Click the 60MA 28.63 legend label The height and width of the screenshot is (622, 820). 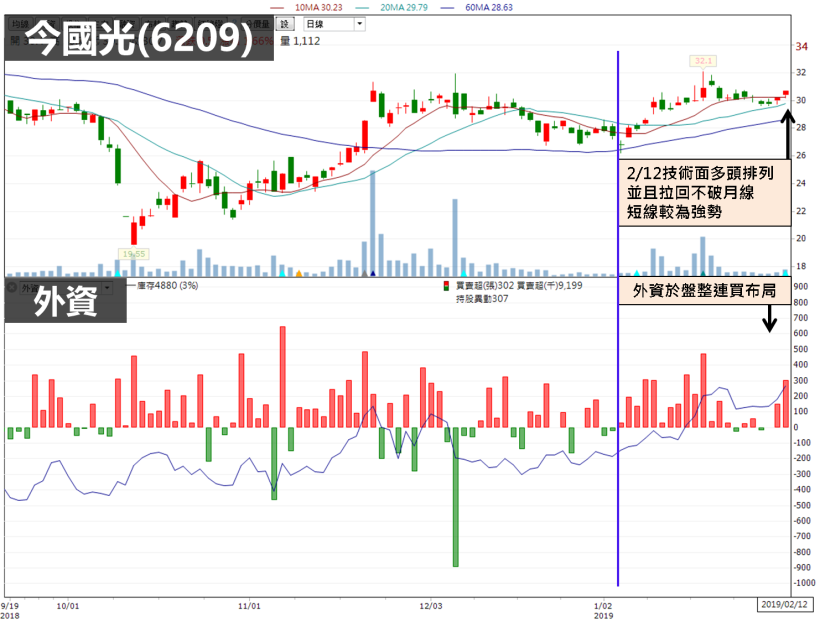[489, 7]
